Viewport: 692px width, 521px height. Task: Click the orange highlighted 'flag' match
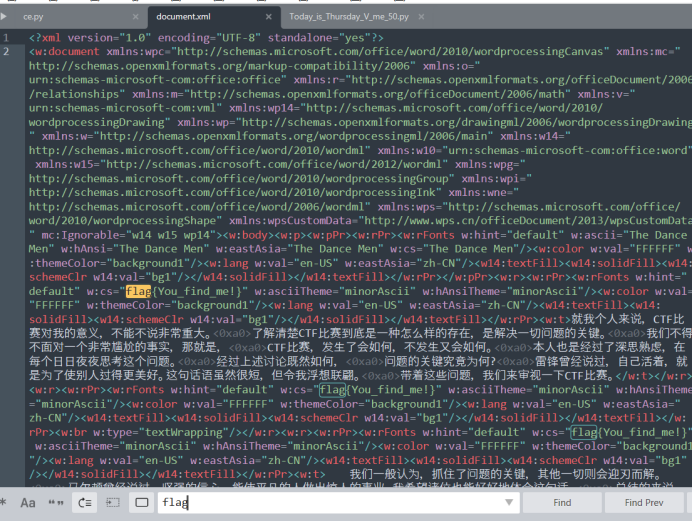tap(139, 291)
